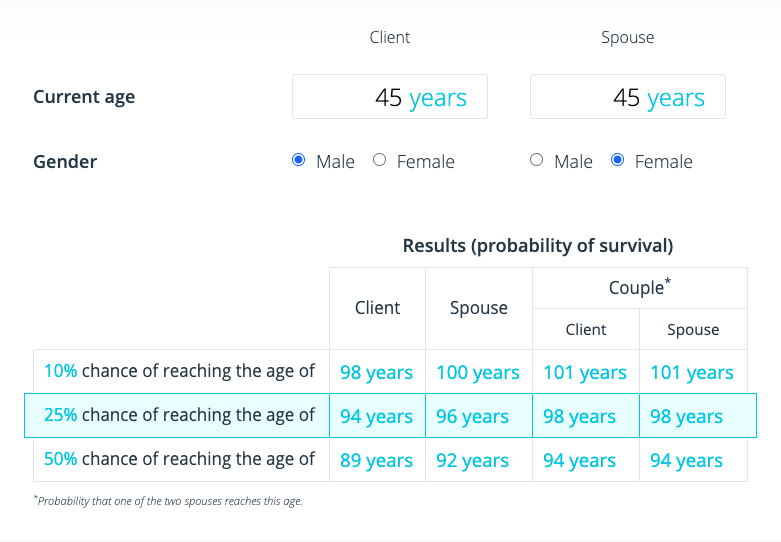This screenshot has height=542, width=781.
Task: Click Spouse result 92 years cell
Action: (478, 461)
